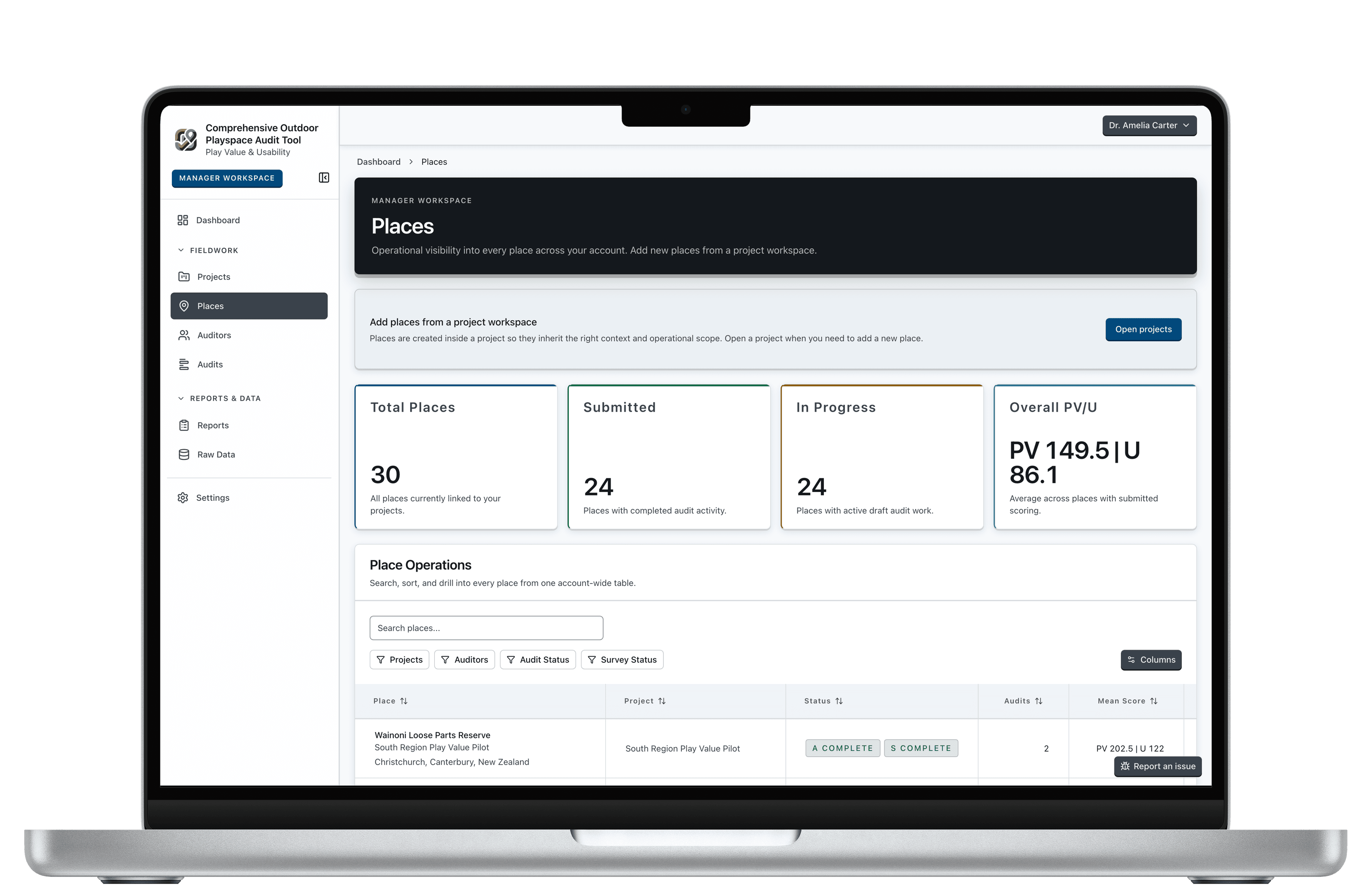Screen dimensions: 1372x892
Task: Click the Total Places card
Action: coord(456,457)
